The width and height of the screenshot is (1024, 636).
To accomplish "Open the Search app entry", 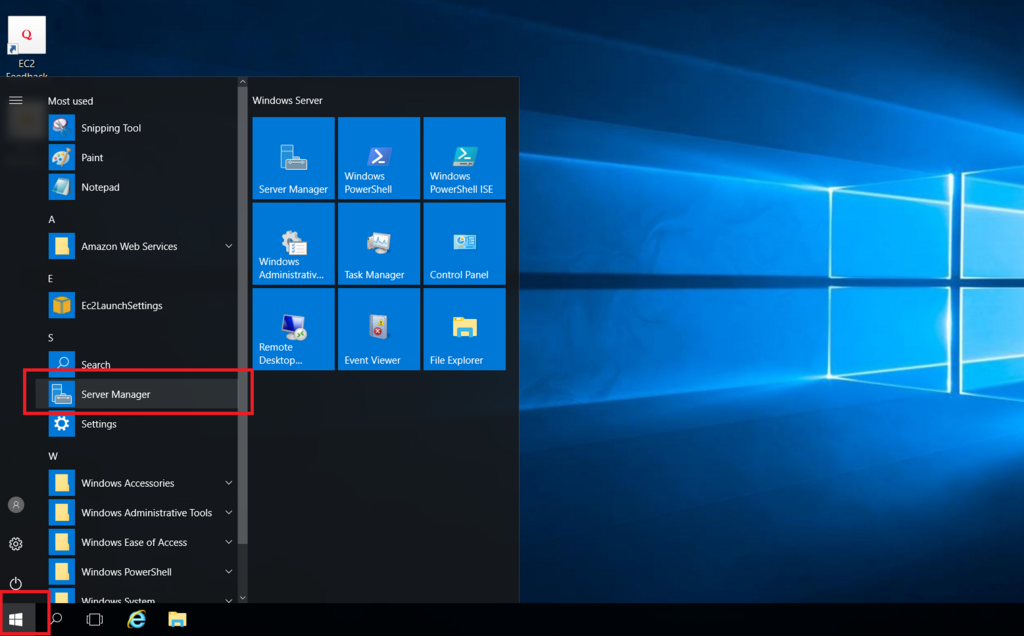I will [136, 364].
